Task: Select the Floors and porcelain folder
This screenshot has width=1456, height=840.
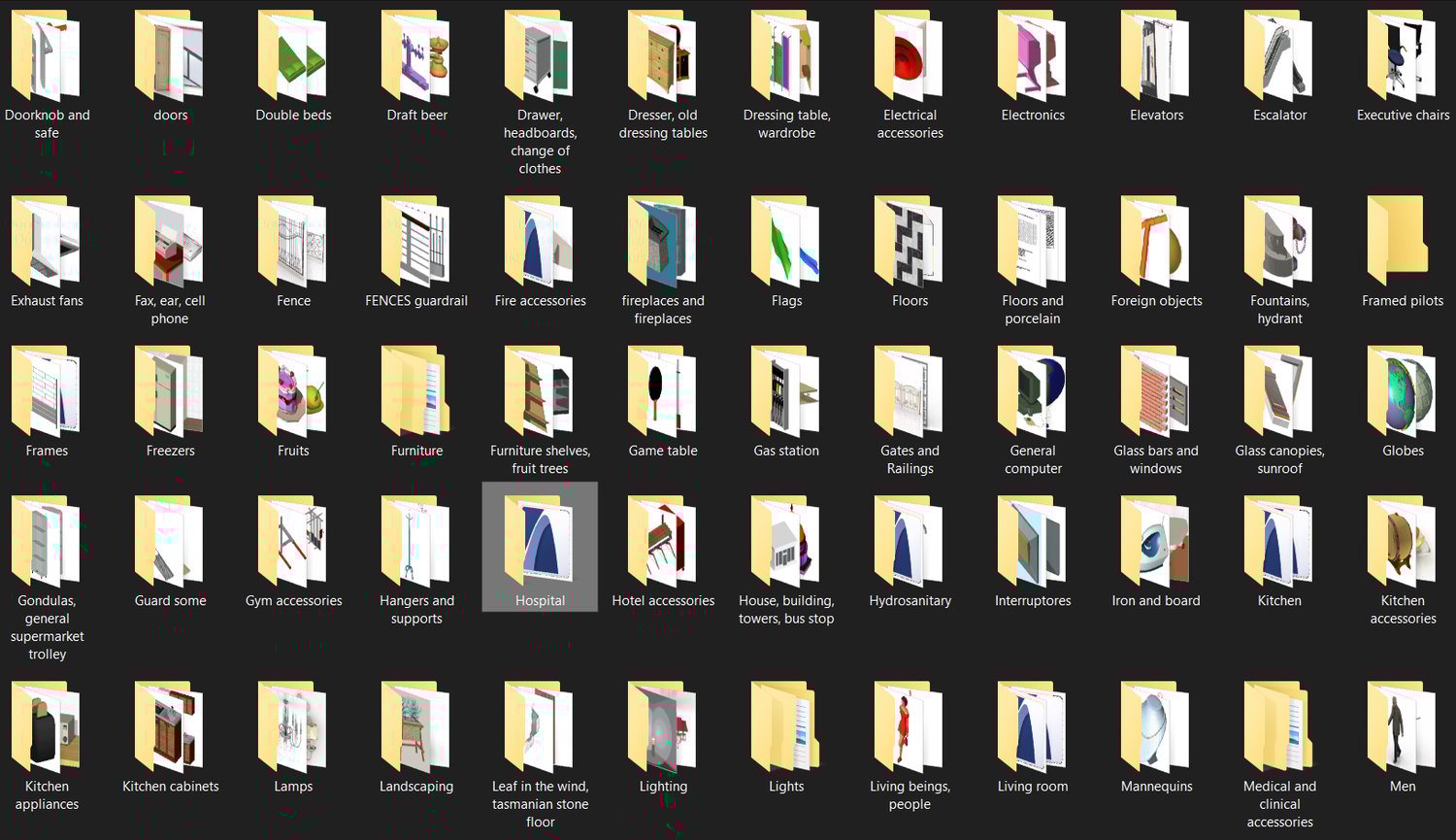Action: coord(1033,241)
